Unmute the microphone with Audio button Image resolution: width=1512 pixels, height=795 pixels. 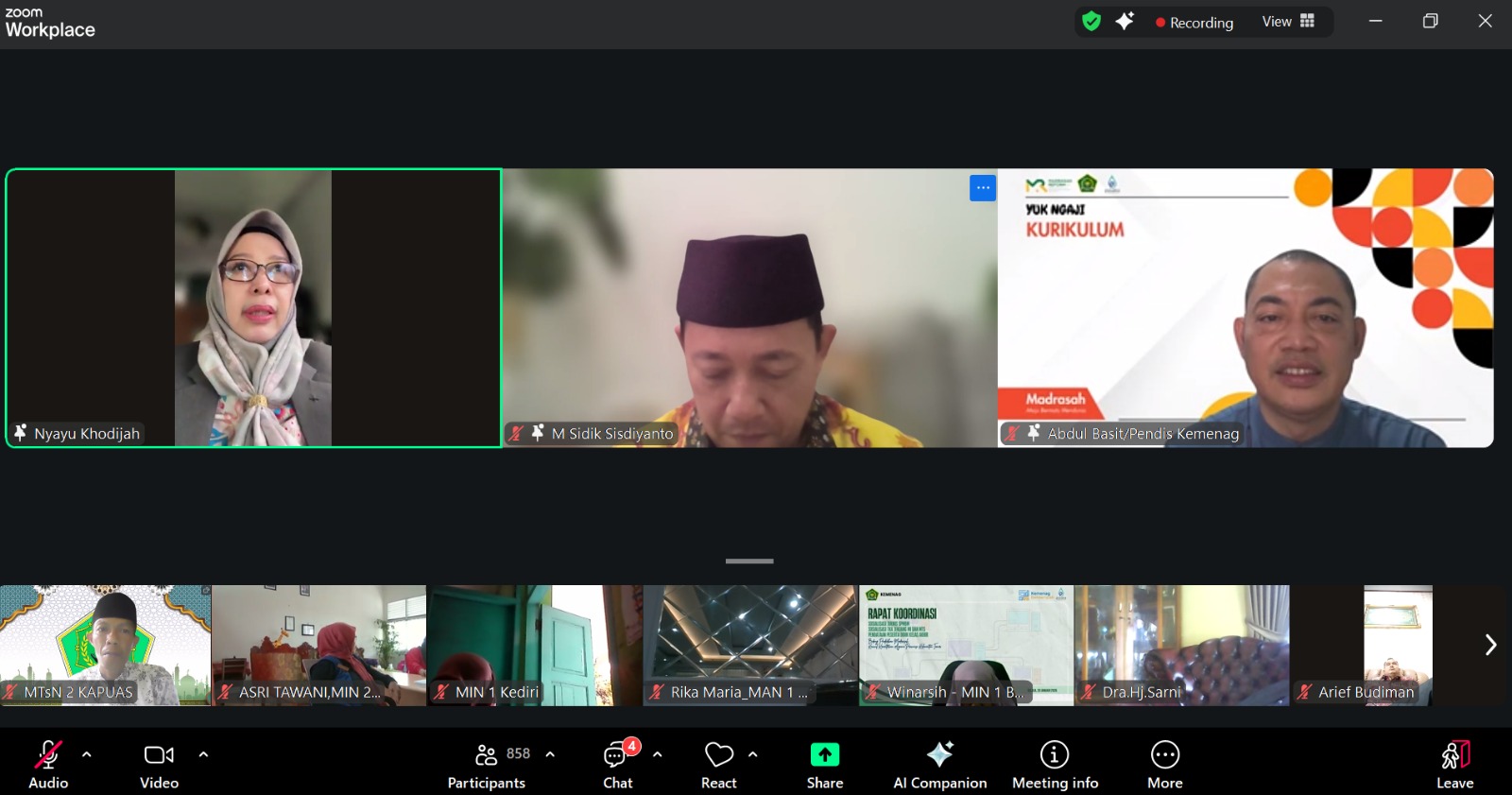47,764
